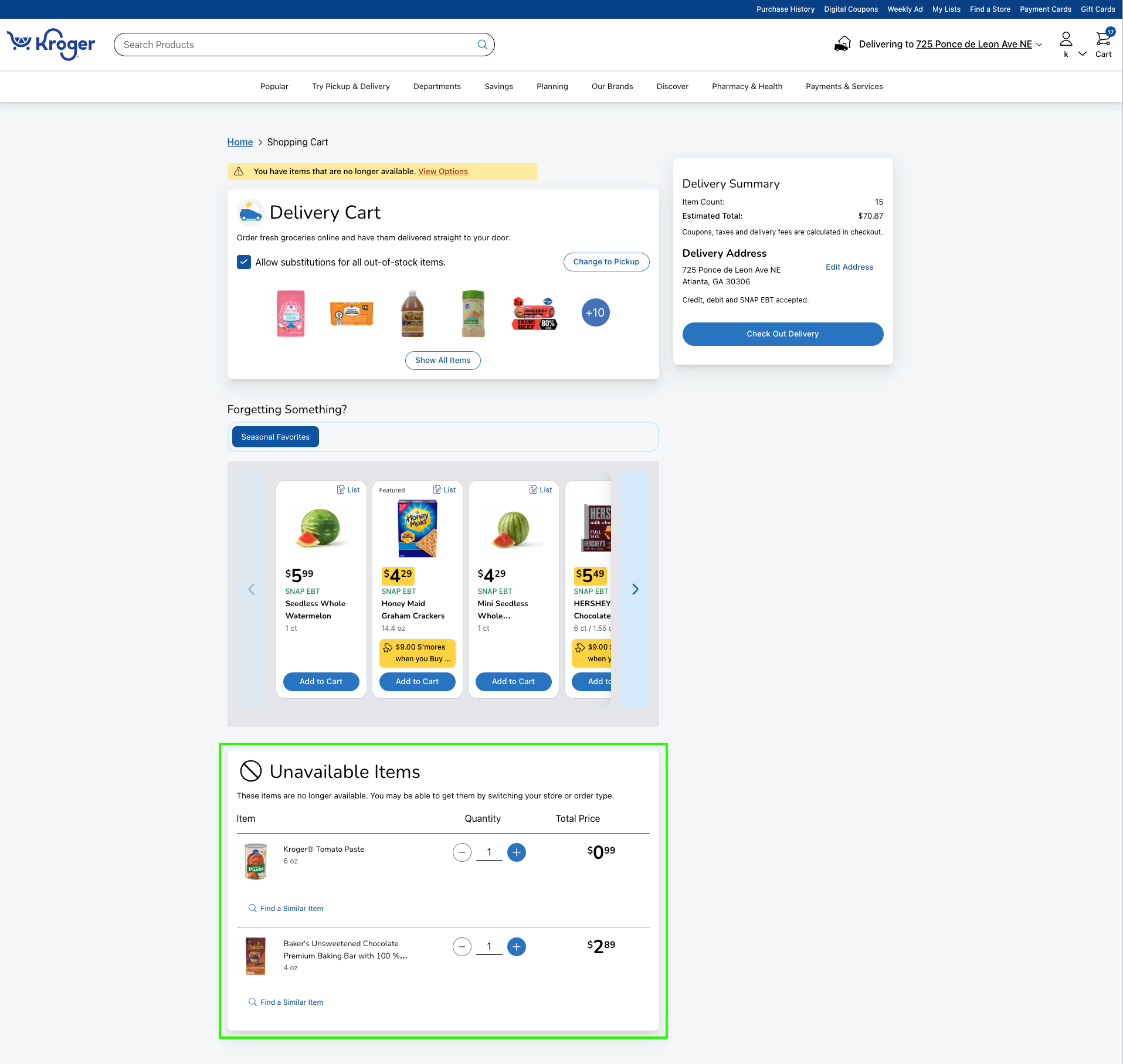Open Digital Coupons link

click(851, 9)
